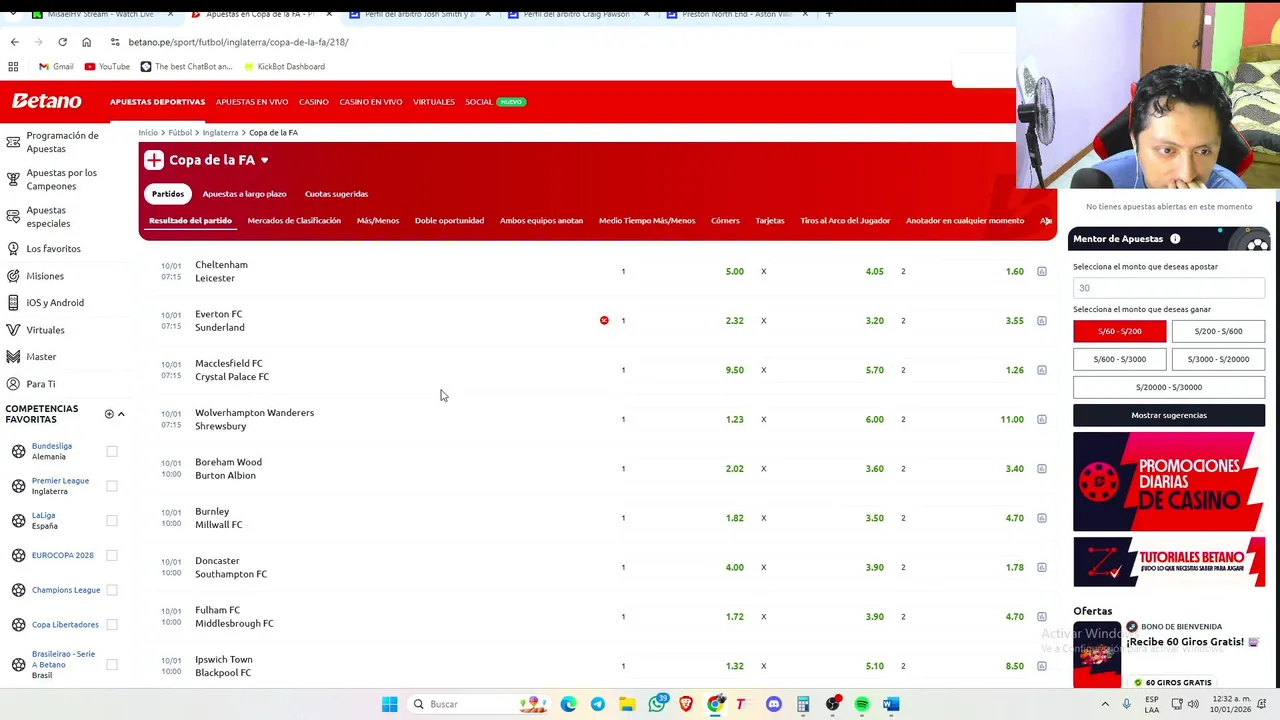Screen dimensions: 1280x720
Task: Click the red live-stream icon on Everton row
Action: (x=604, y=320)
